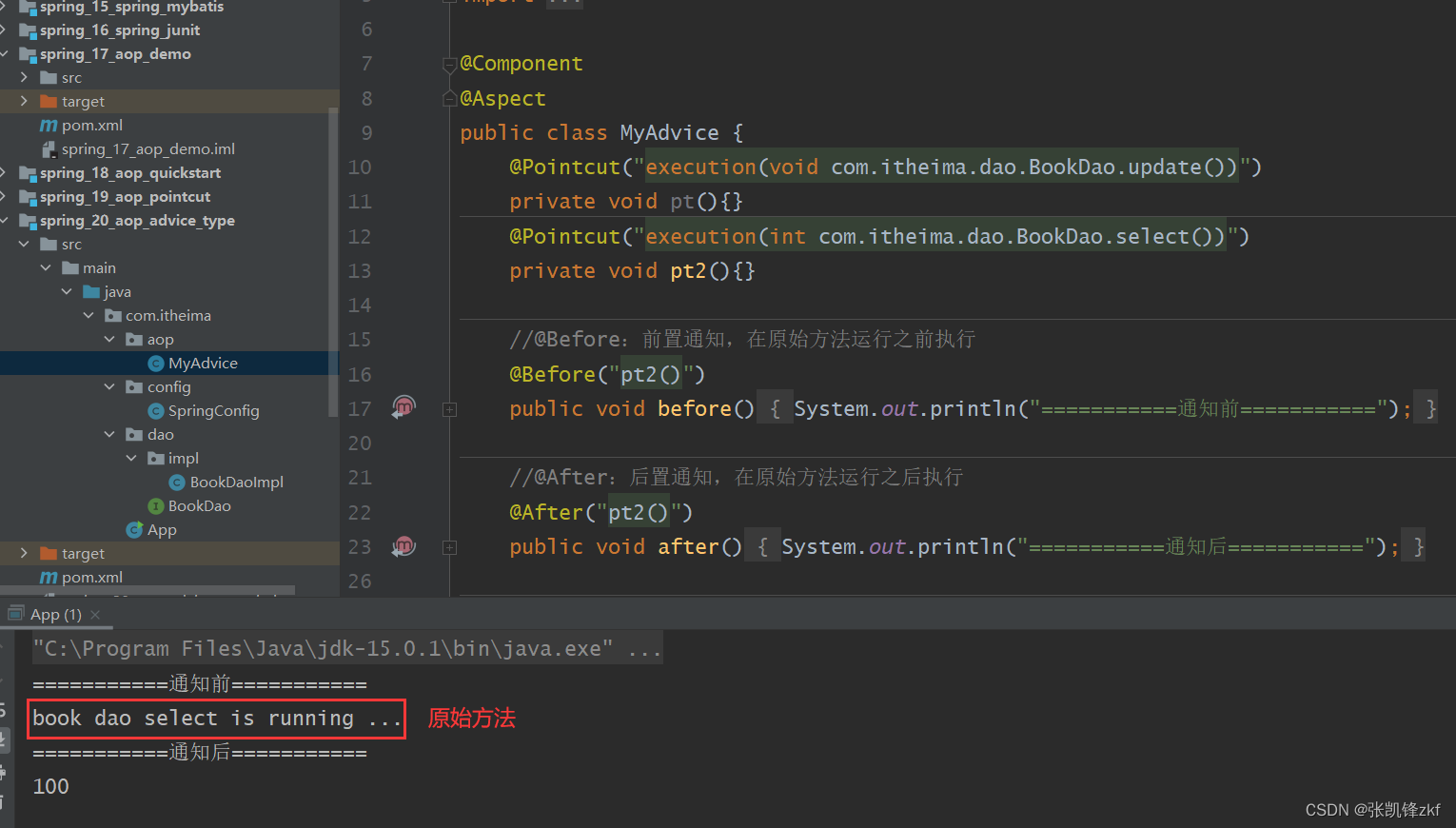Click the Maven icon beside spring_17 pom.xml
This screenshot has height=828, width=1456.
[x=49, y=126]
